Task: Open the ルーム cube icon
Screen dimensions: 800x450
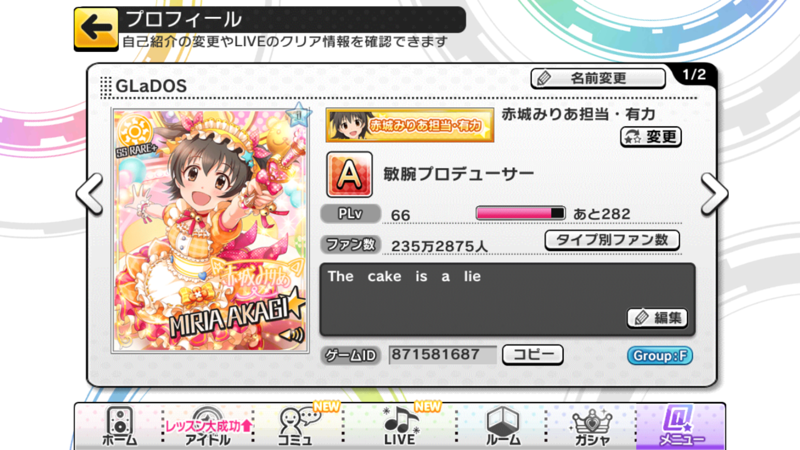Action: pos(503,427)
